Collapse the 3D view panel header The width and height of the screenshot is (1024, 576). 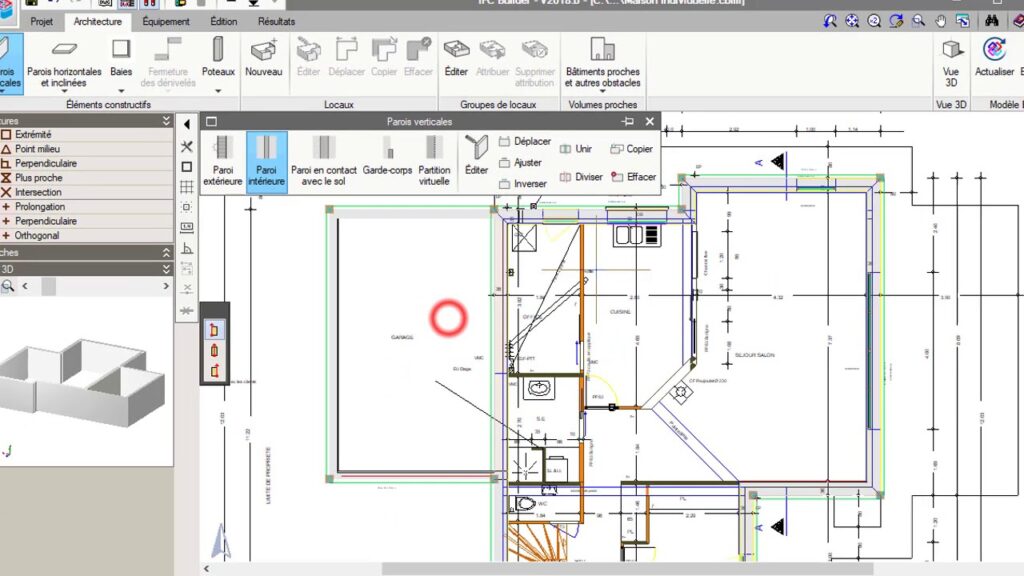coord(166,269)
